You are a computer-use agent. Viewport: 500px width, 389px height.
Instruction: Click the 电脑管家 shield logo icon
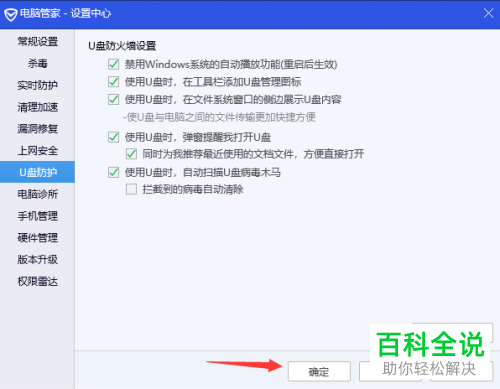(10, 14)
